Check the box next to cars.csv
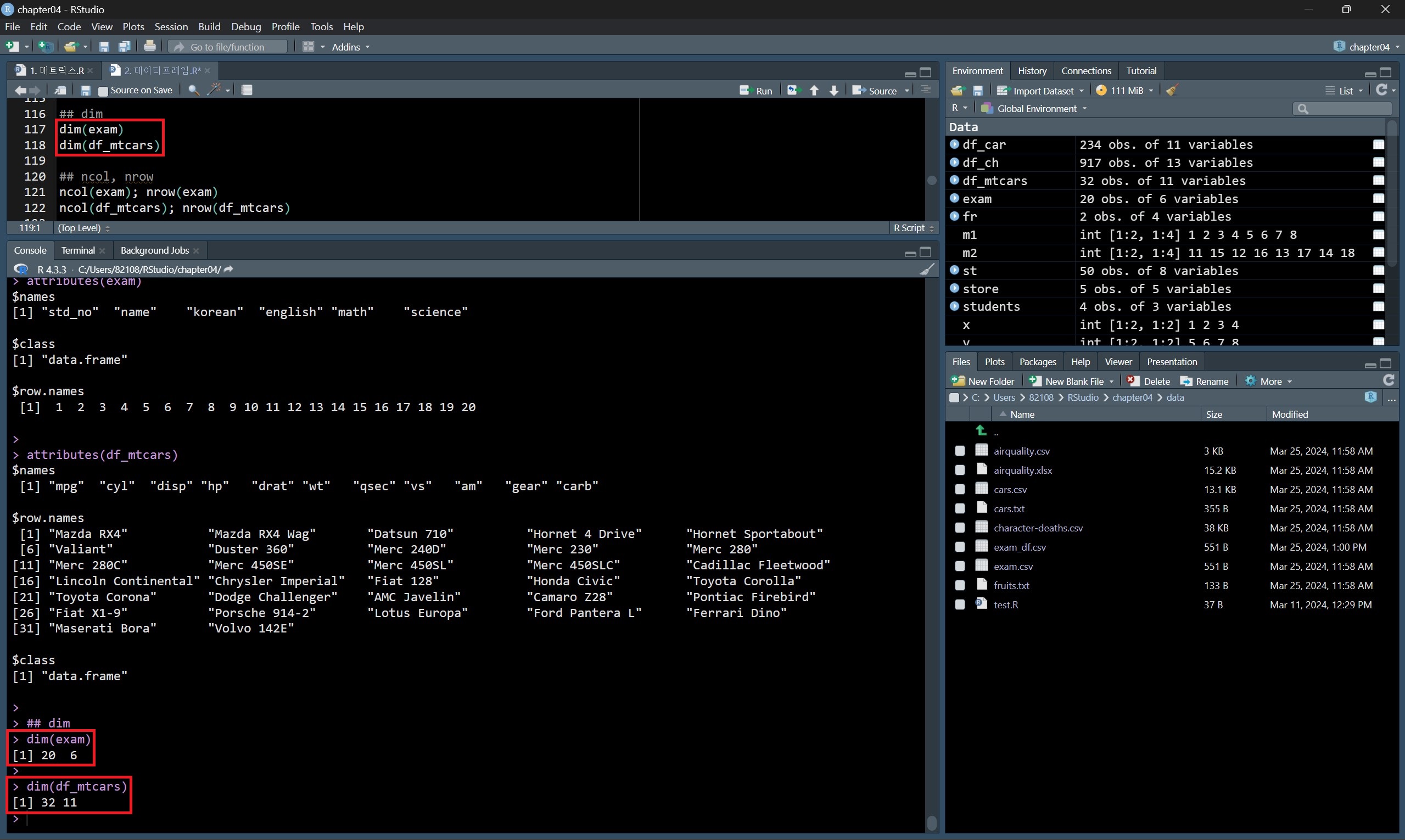1405x840 pixels. pyautogui.click(x=960, y=490)
